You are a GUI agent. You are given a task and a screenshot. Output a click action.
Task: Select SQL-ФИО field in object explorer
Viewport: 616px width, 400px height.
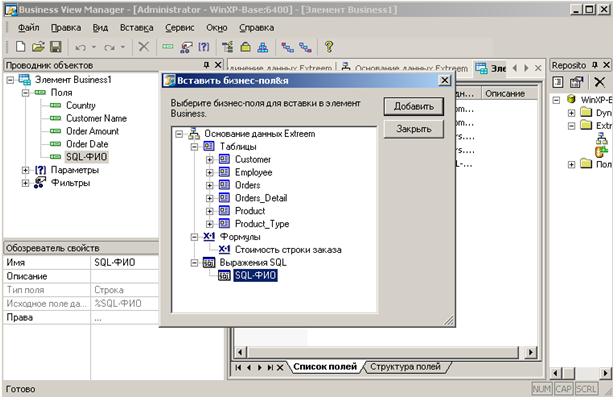[86, 157]
